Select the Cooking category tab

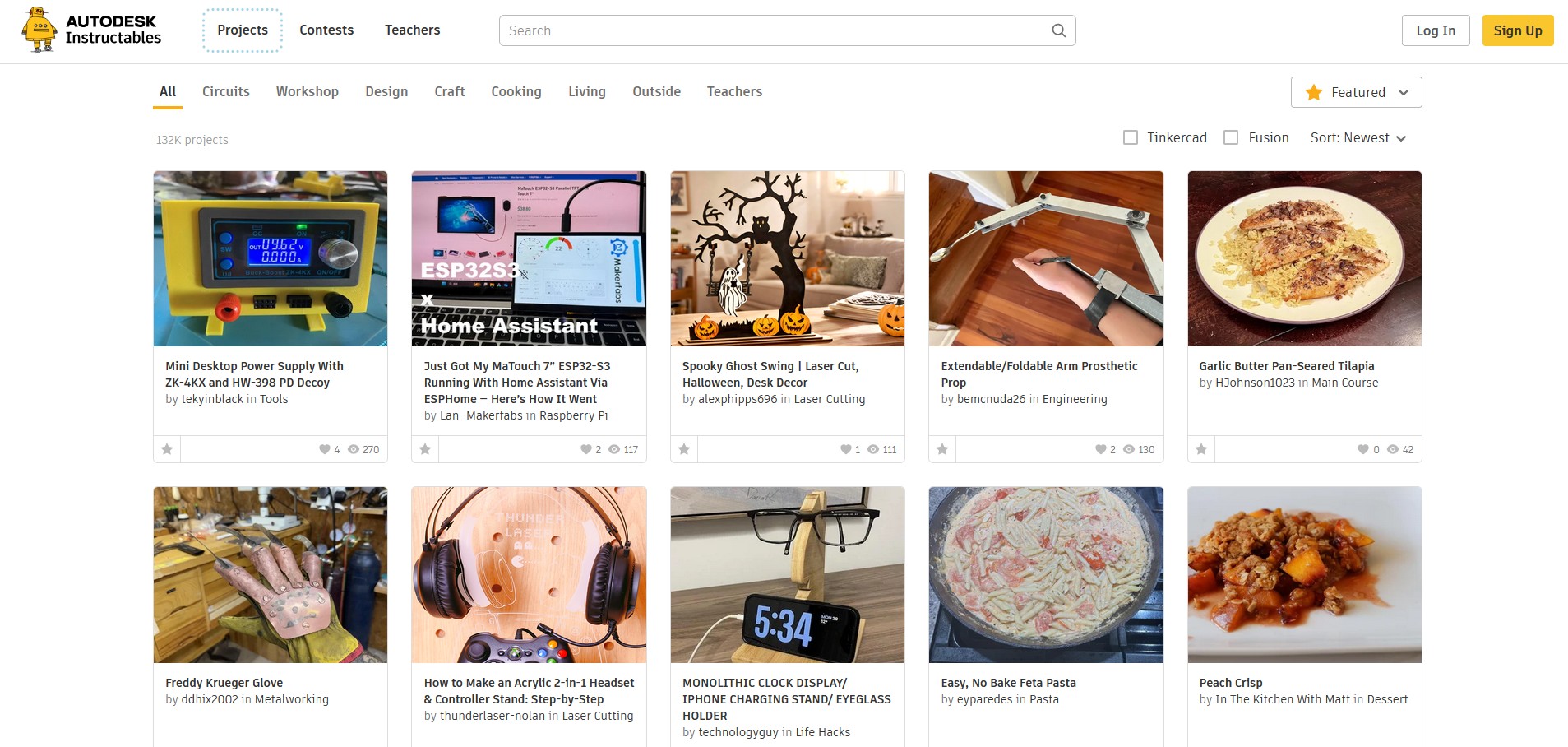(x=516, y=91)
